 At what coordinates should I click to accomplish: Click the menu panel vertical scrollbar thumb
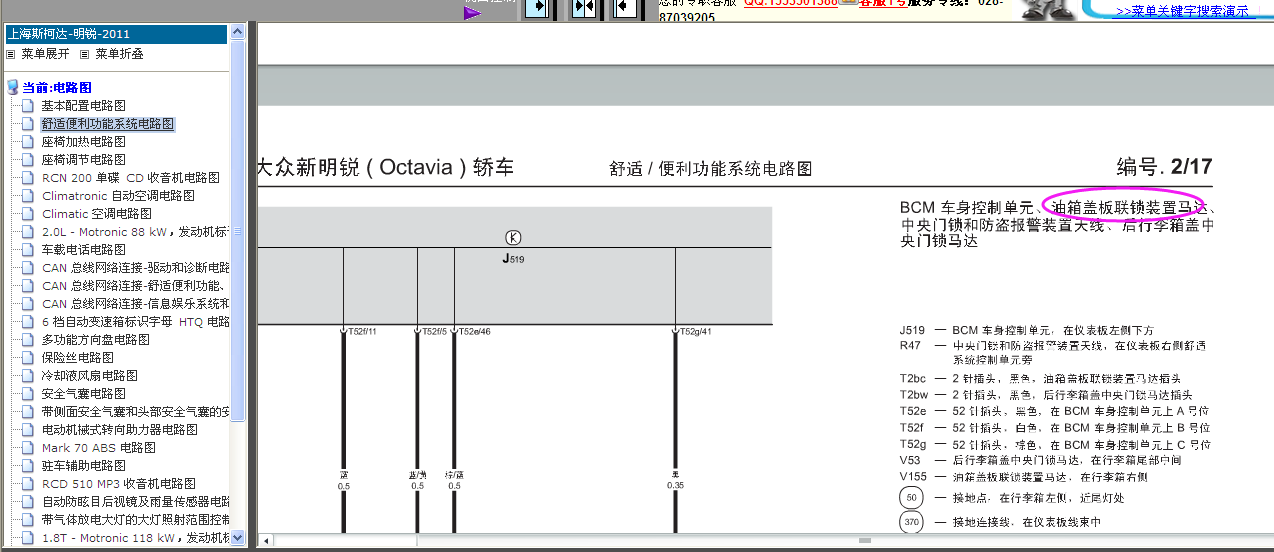click(x=237, y=230)
